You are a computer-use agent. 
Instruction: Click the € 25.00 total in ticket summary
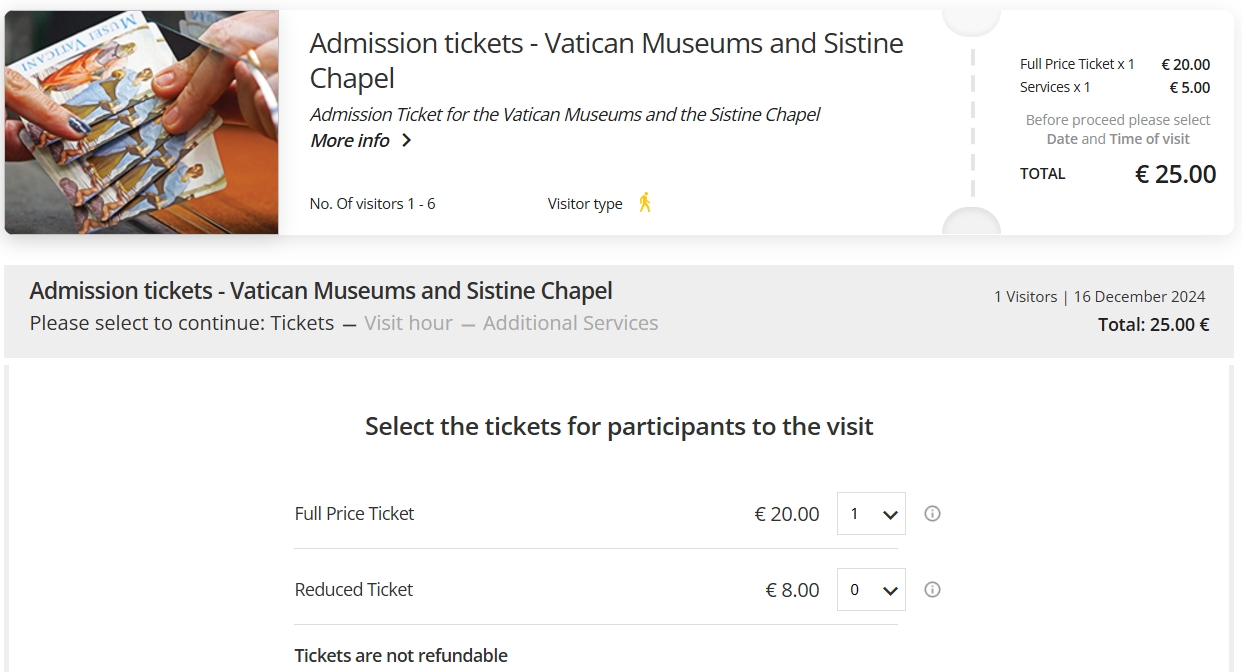pyautogui.click(x=1175, y=174)
